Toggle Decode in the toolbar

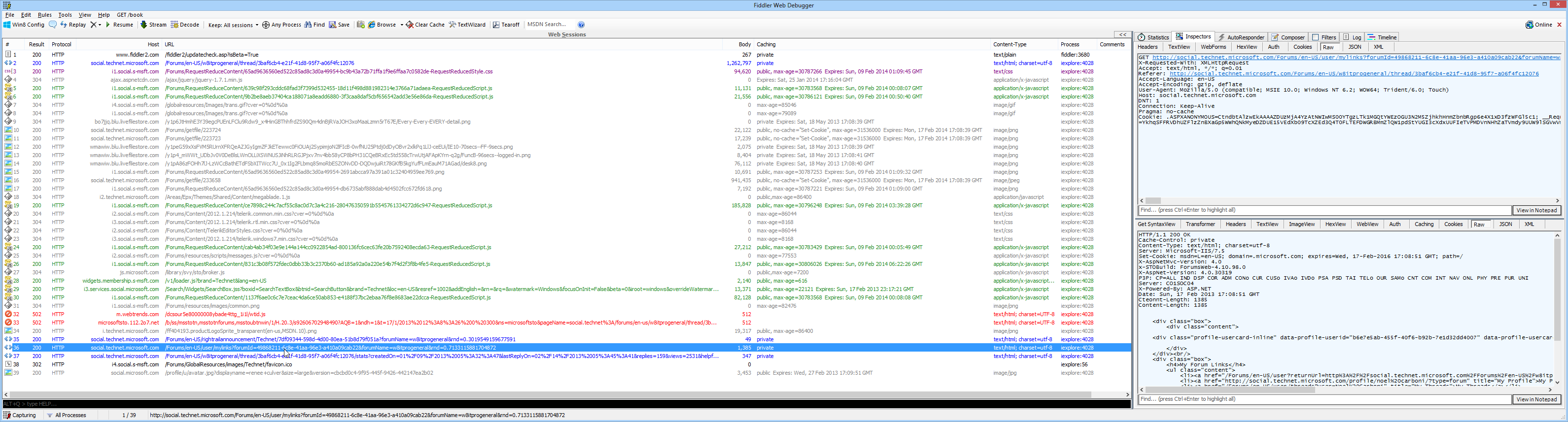(185, 25)
